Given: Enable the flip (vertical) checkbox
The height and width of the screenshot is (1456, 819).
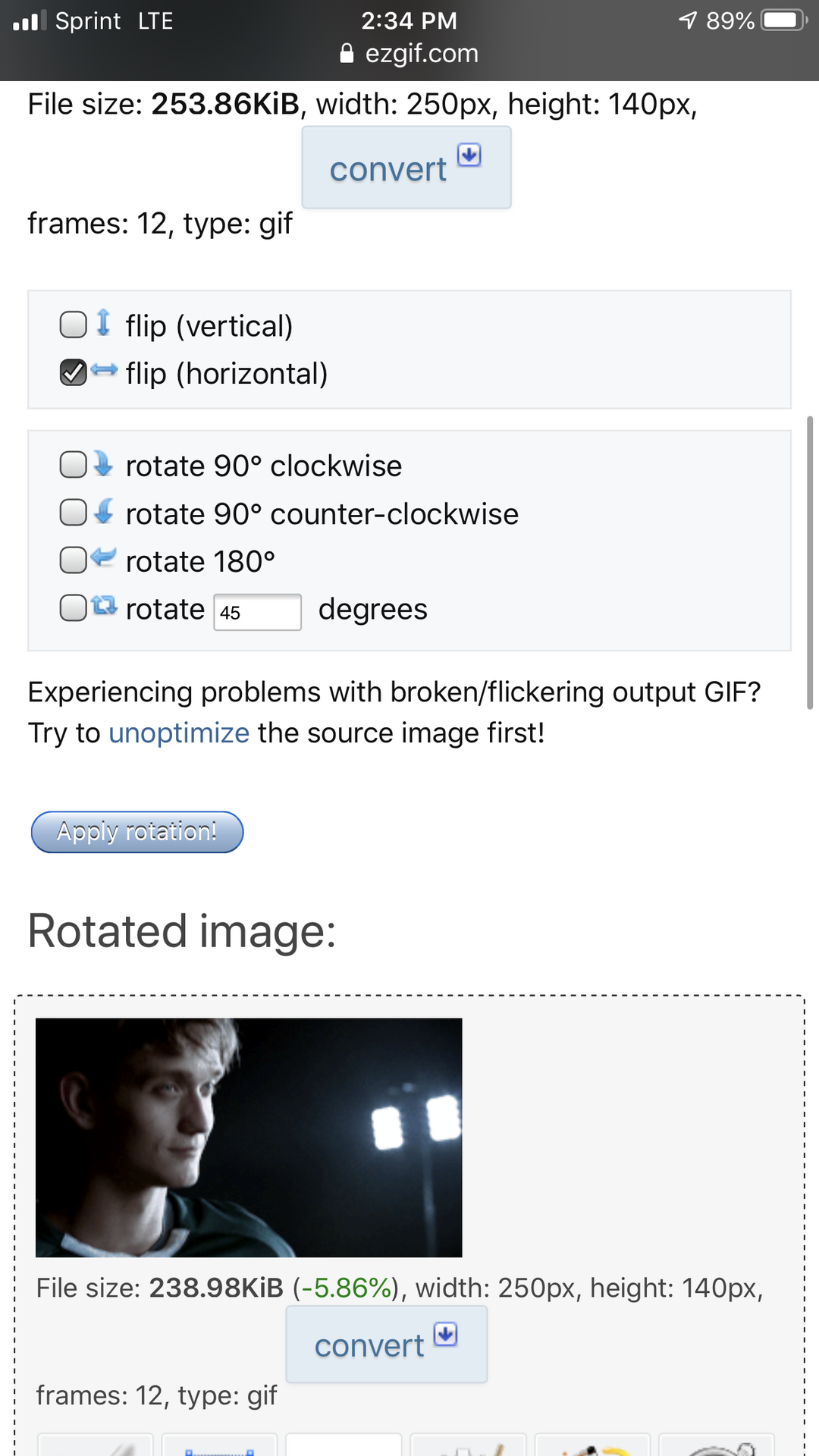Looking at the screenshot, I should 74,325.
